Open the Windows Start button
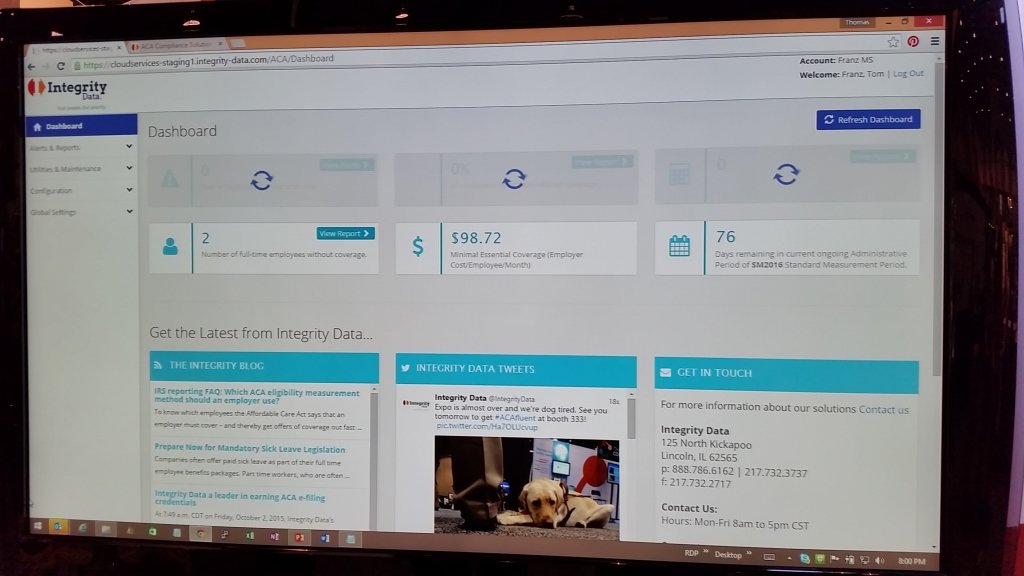This screenshot has height=576, width=1024. point(37,526)
